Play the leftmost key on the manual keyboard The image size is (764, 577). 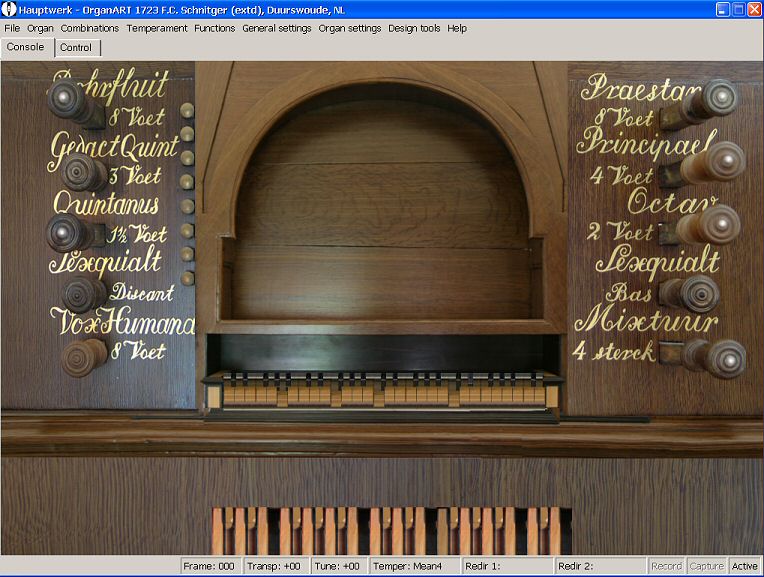coord(229,394)
